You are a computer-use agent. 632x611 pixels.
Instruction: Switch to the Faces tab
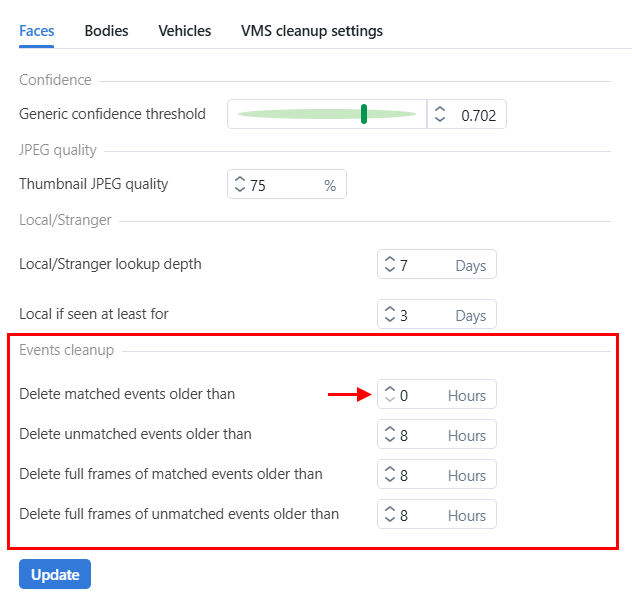36,31
